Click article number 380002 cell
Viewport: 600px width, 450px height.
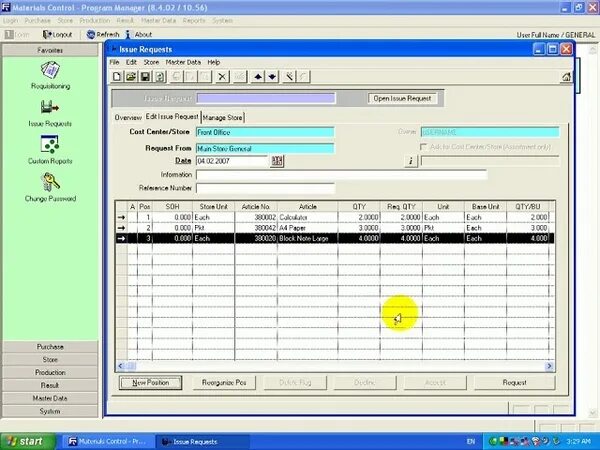[x=256, y=217]
